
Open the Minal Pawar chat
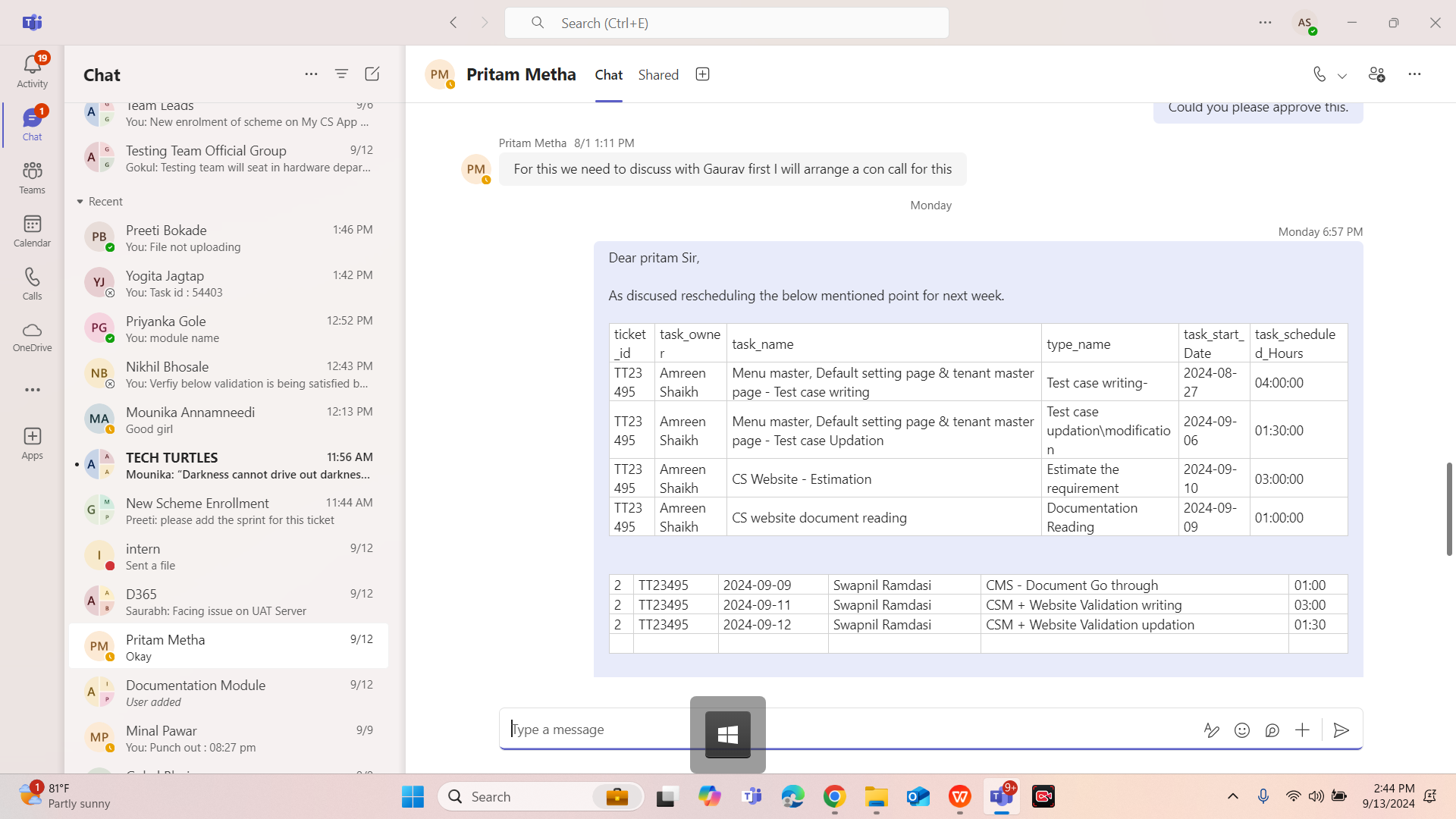coord(228,738)
